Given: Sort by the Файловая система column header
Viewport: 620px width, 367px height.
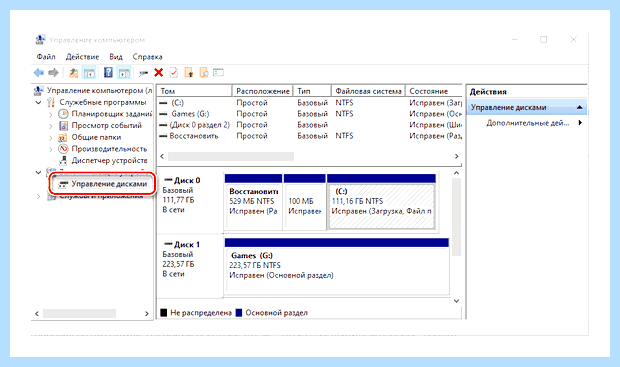Looking at the screenshot, I should pos(368,91).
